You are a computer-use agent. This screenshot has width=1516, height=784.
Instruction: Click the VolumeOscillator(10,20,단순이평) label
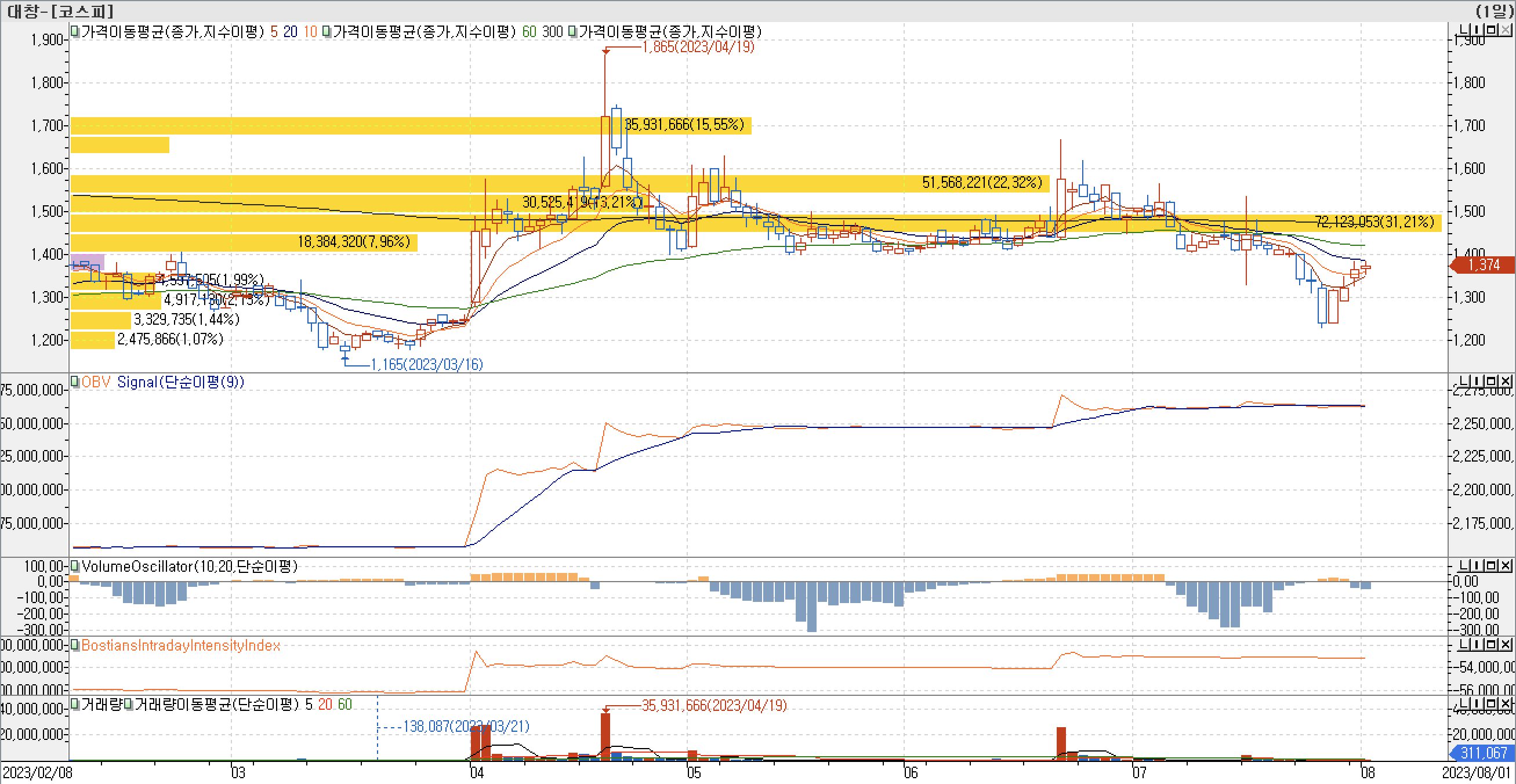[190, 566]
